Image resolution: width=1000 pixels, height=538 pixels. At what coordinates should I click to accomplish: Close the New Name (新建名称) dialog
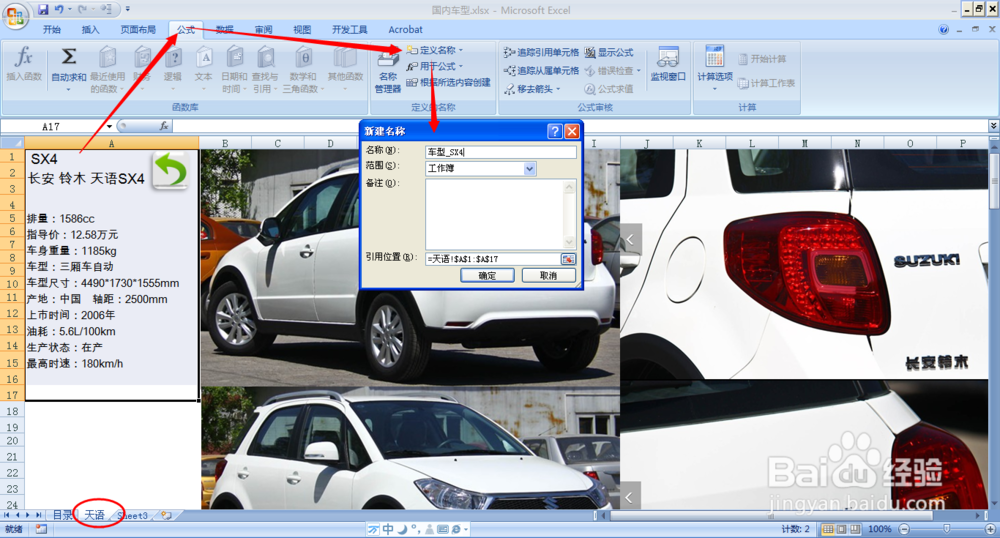pos(572,131)
